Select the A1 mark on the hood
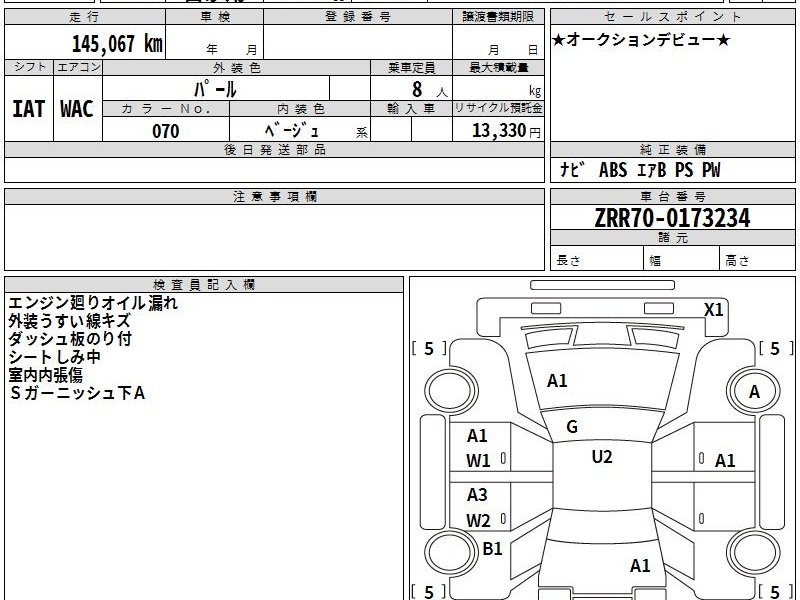The height and width of the screenshot is (600, 800). point(557,381)
